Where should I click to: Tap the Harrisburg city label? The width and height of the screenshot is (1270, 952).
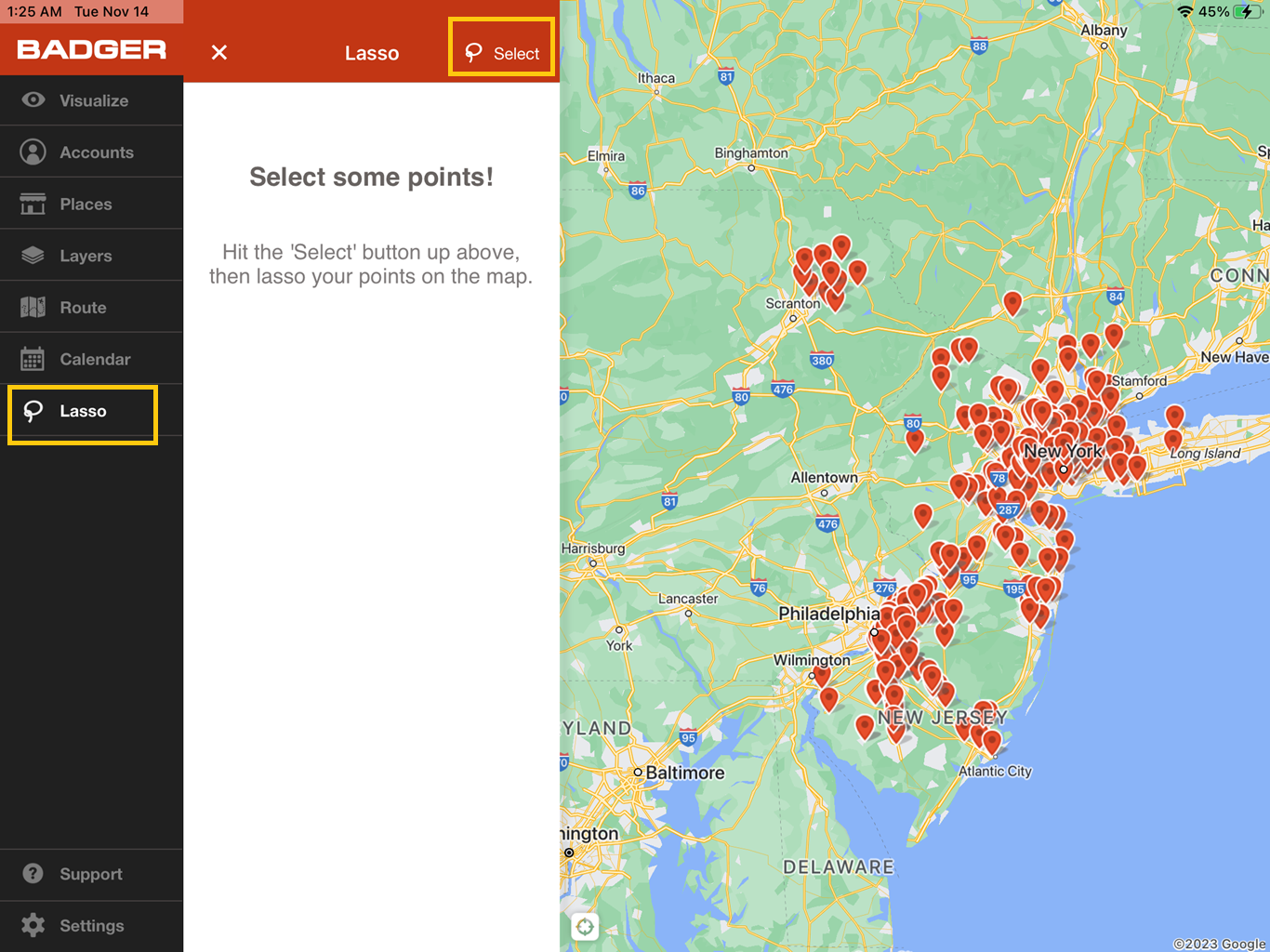[593, 549]
